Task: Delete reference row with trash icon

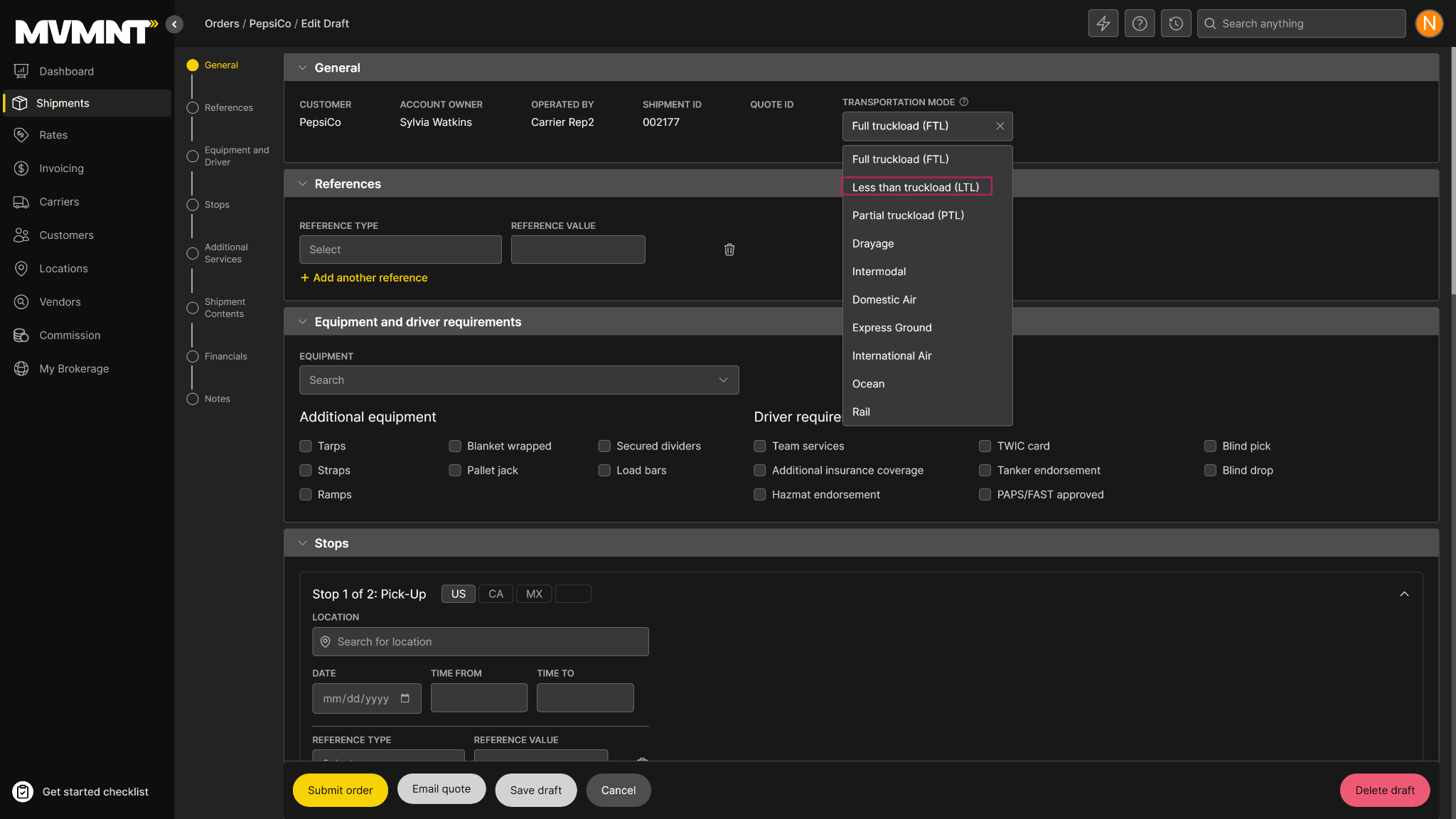Action: coord(729,250)
